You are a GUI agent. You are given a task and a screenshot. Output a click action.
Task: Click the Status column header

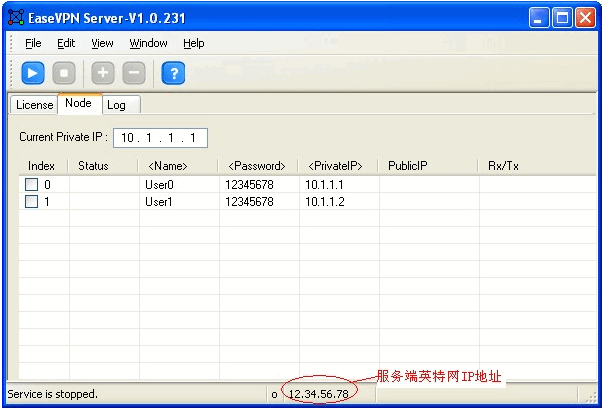coord(103,166)
